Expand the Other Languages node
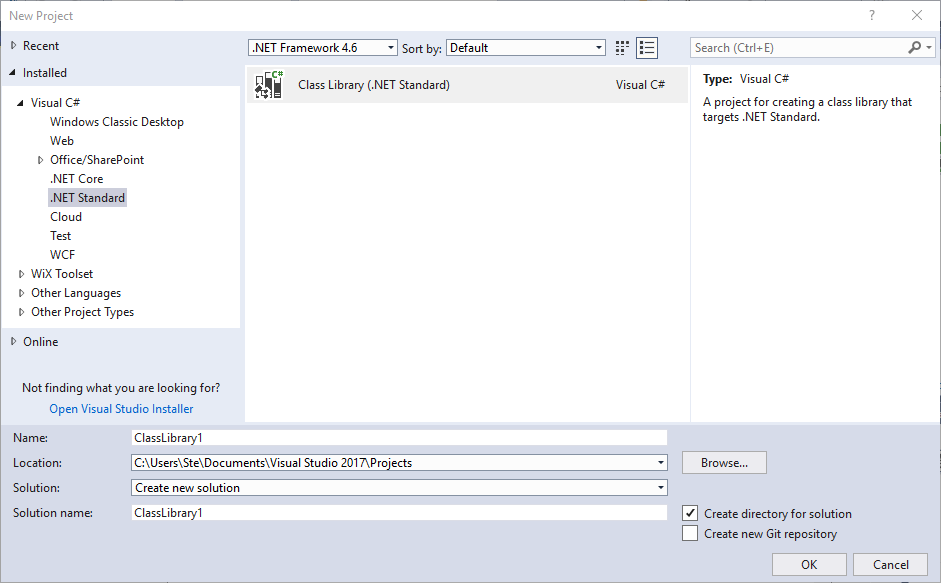 pyautogui.click(x=20, y=292)
